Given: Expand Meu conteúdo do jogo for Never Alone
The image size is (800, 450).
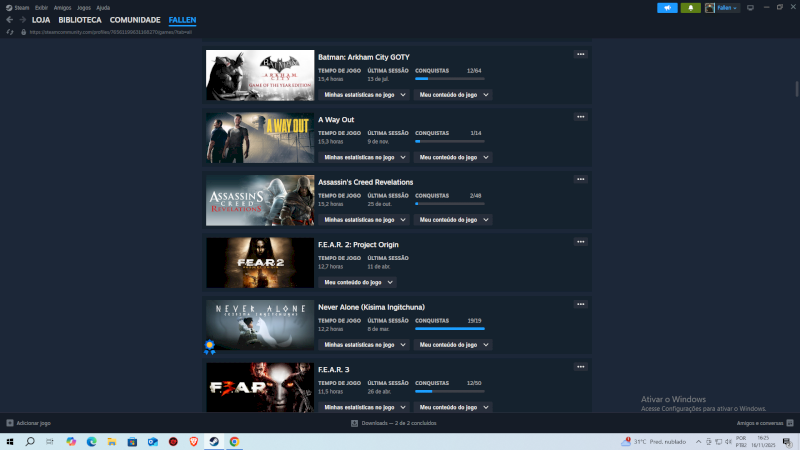Looking at the screenshot, I should coord(453,345).
